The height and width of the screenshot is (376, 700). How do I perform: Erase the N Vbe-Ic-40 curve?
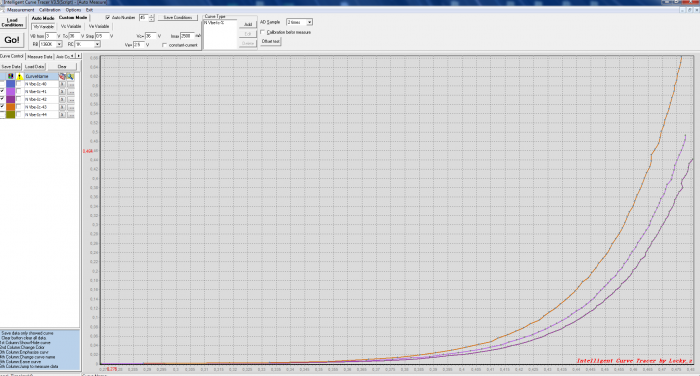pos(62,84)
